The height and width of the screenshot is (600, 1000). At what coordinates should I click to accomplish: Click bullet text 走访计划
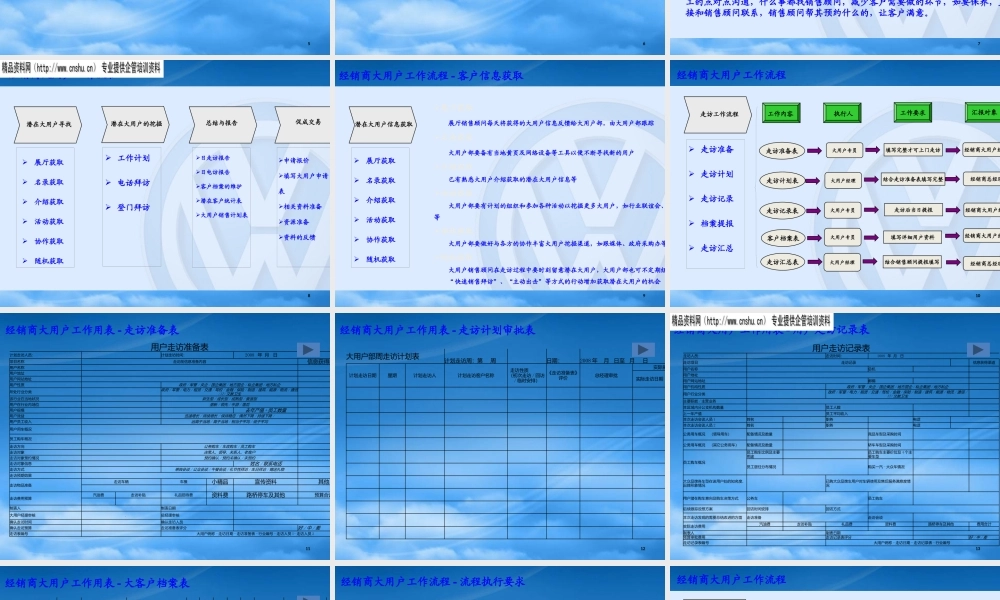pyautogui.click(x=717, y=174)
